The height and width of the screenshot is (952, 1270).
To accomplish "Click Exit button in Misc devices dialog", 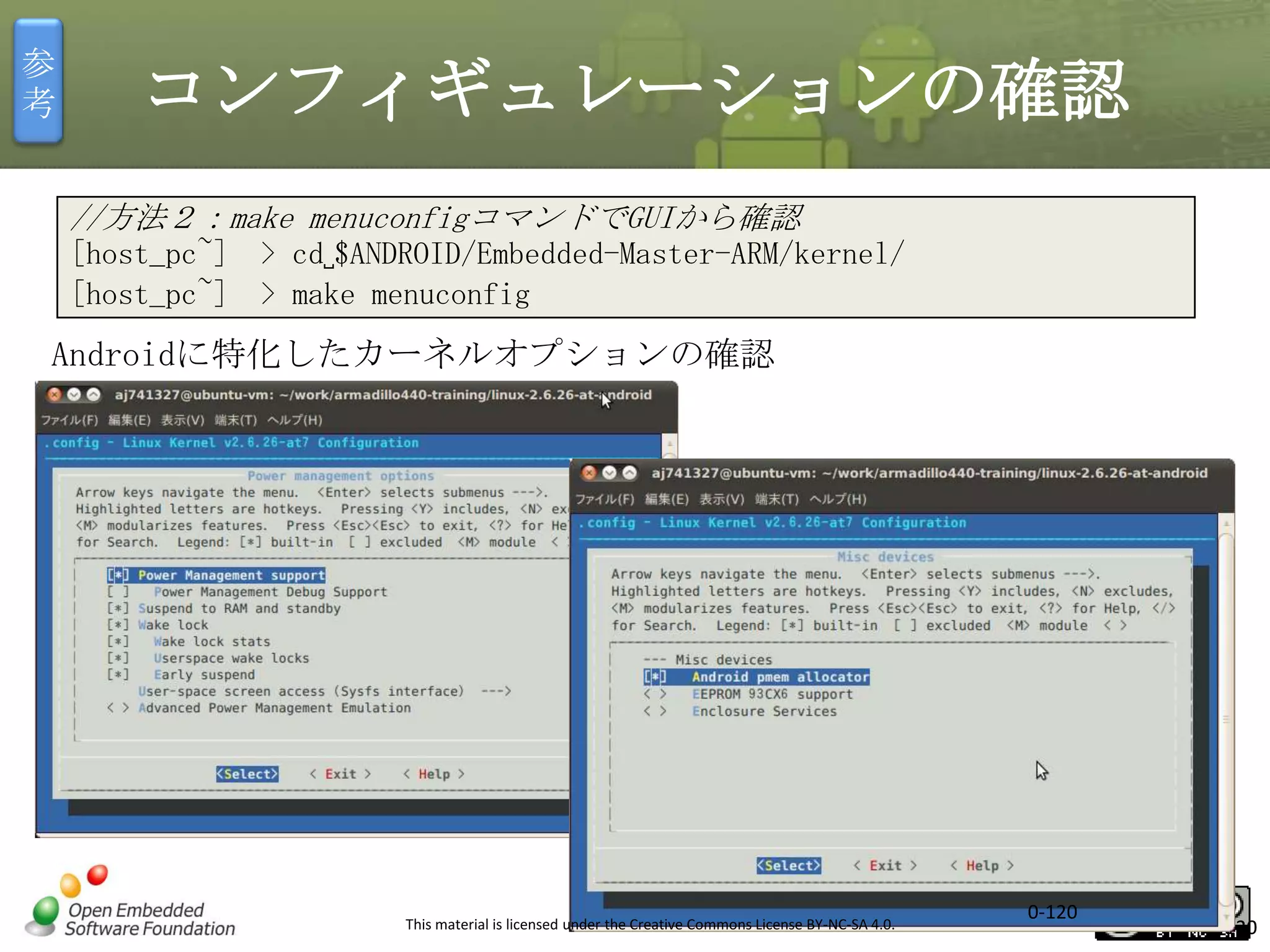I will [885, 866].
